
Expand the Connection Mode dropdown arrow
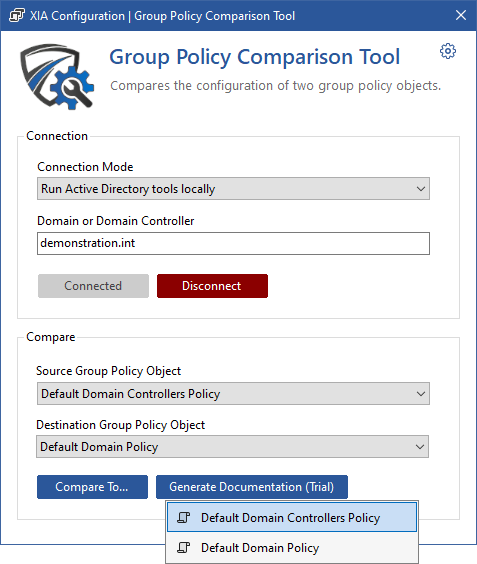point(421,189)
